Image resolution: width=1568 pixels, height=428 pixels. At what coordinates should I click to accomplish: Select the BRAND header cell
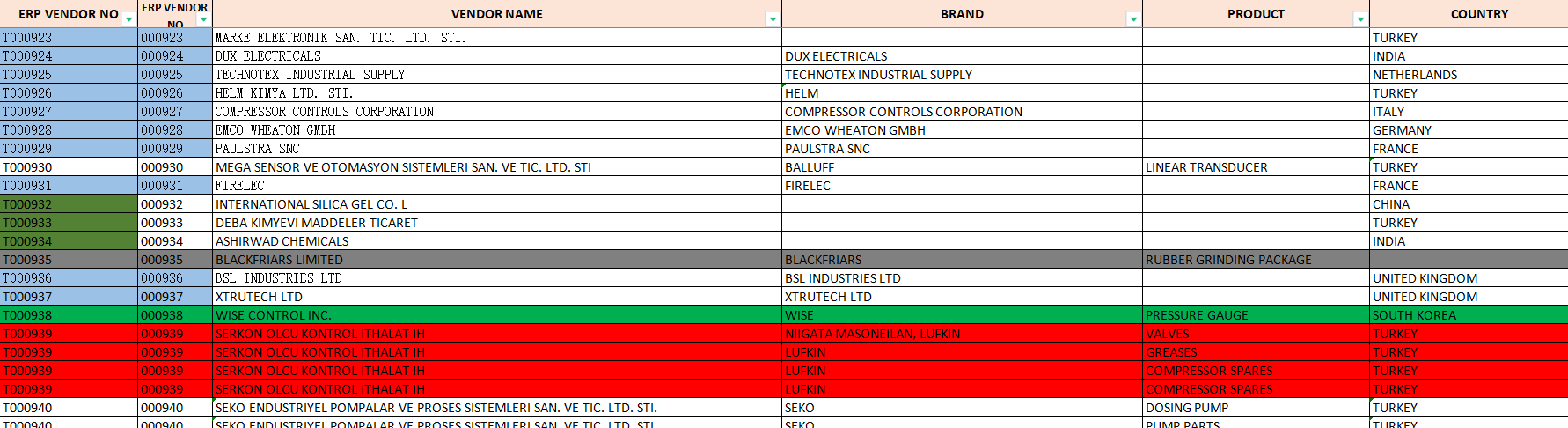pos(962,14)
